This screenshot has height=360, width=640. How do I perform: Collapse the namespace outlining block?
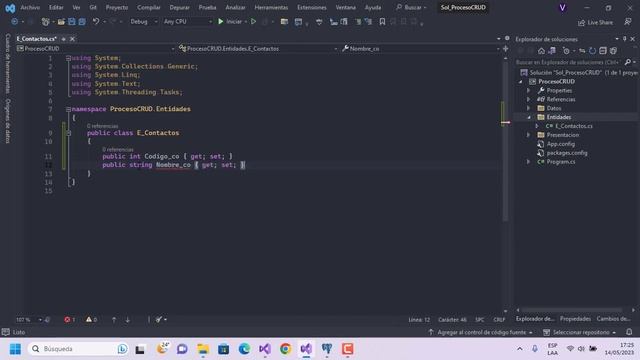[68, 109]
